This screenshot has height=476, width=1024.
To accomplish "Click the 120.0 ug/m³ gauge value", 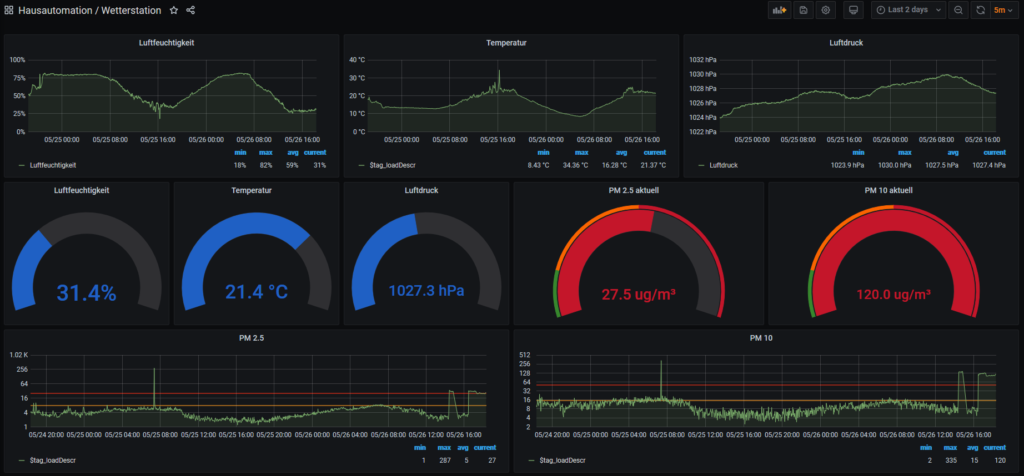I will [893, 294].
